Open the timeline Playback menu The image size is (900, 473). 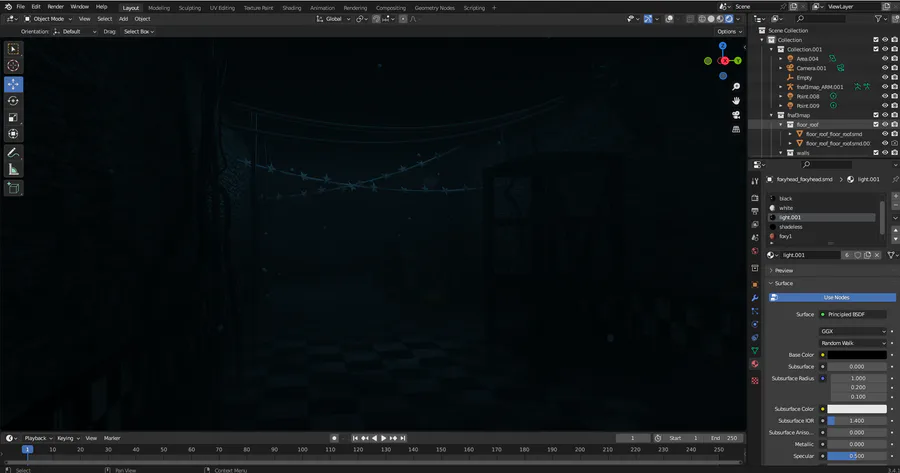click(x=37, y=438)
